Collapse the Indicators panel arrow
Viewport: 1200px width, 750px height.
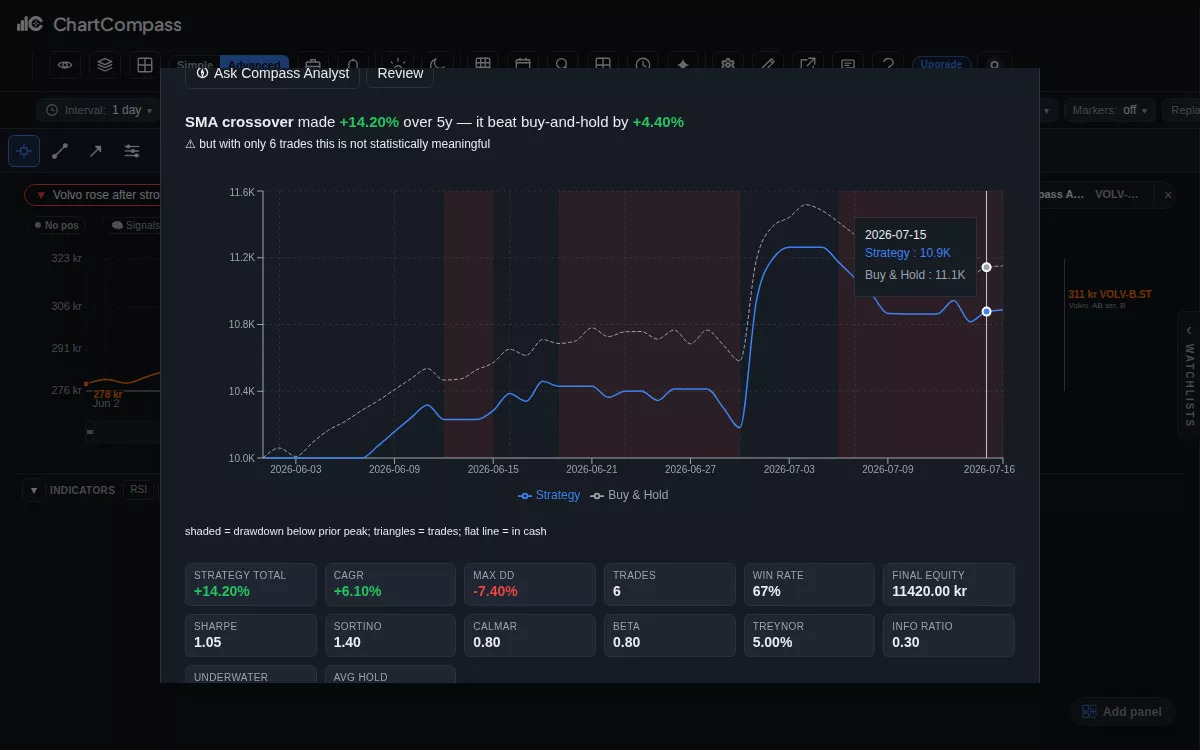pos(33,490)
